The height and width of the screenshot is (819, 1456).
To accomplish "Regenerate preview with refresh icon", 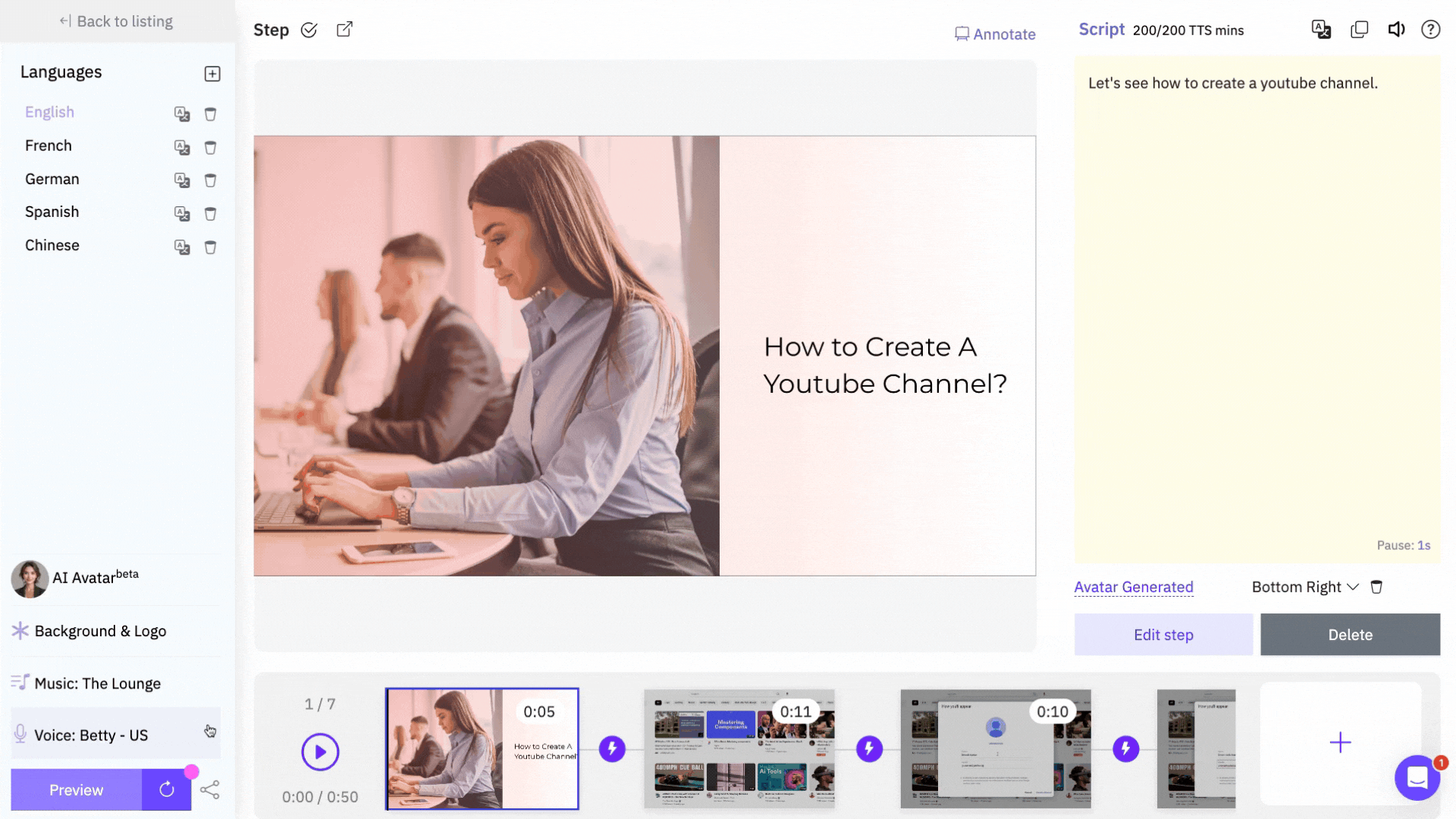I will pyautogui.click(x=167, y=789).
